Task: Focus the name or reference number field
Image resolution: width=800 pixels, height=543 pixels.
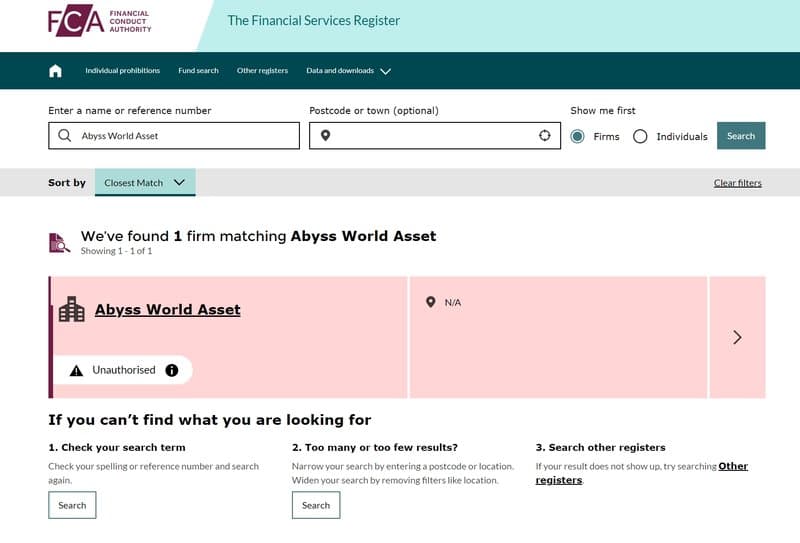Action: (x=174, y=136)
